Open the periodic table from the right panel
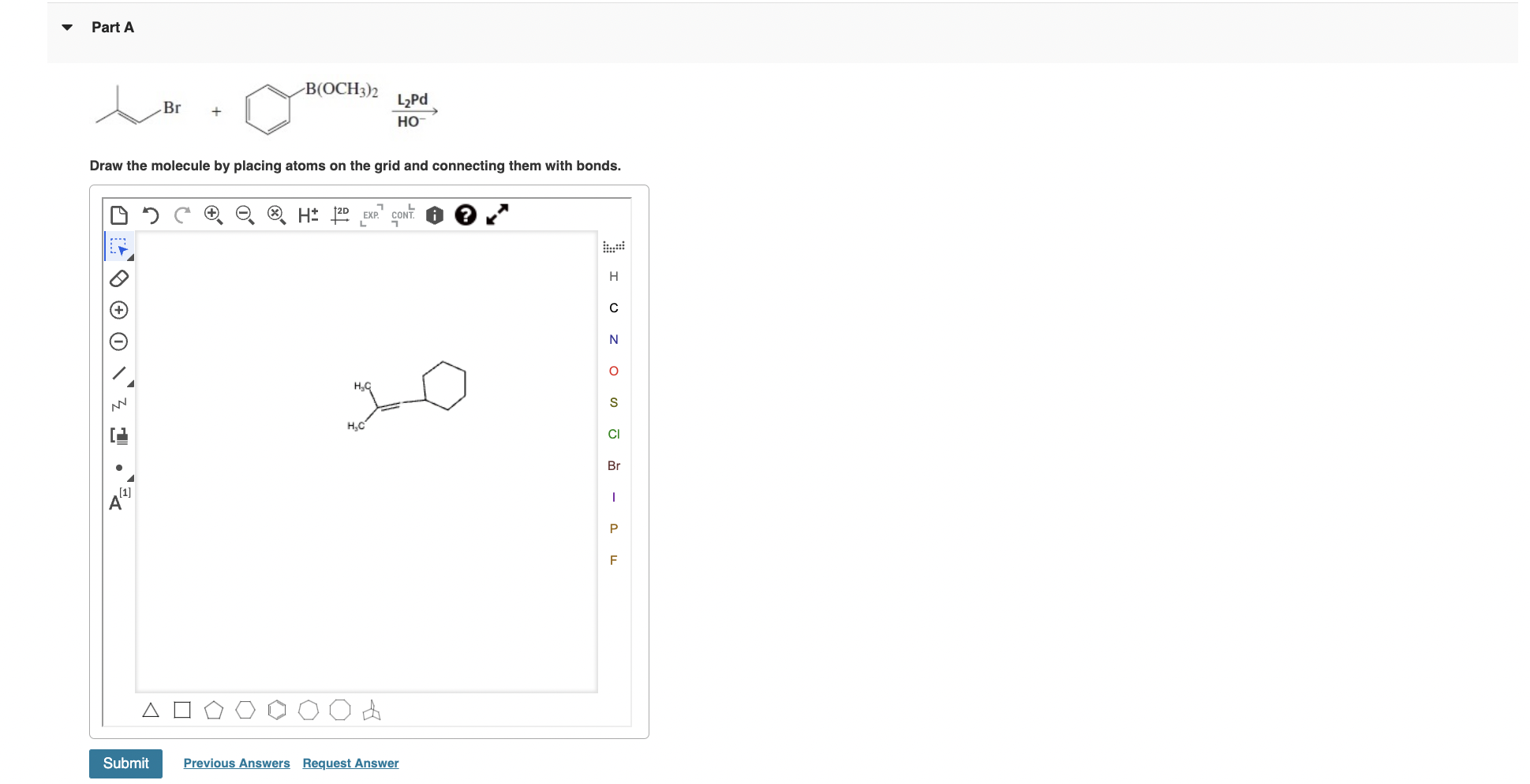Viewport: 1530px width, 784px height. 613,246
